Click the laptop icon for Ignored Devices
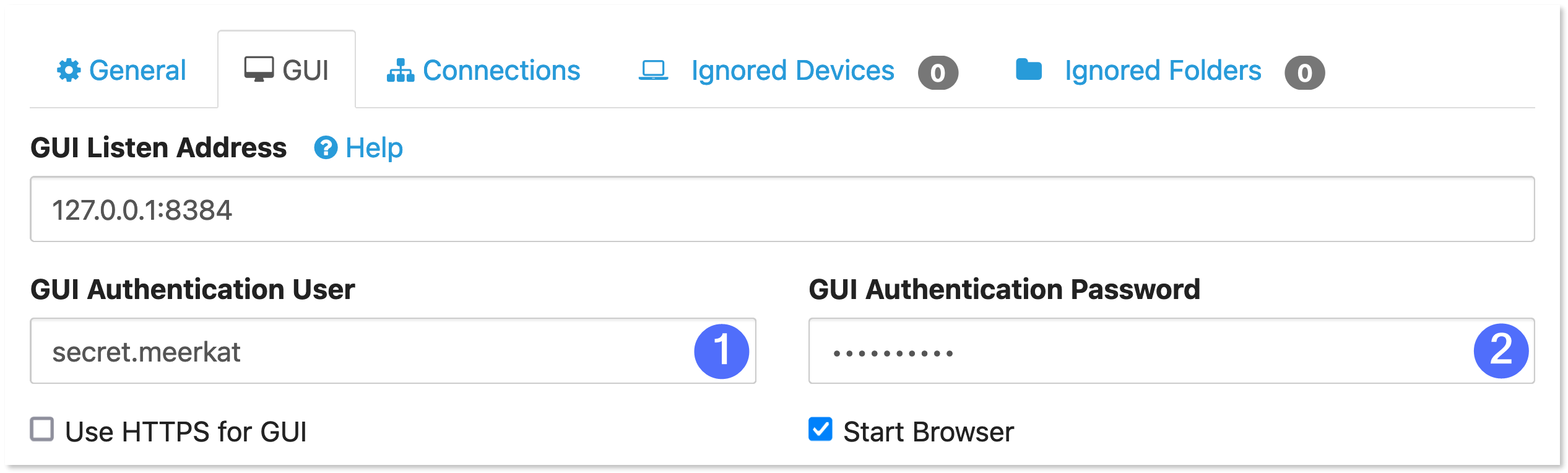This screenshot has height=473, width=1568. click(652, 70)
